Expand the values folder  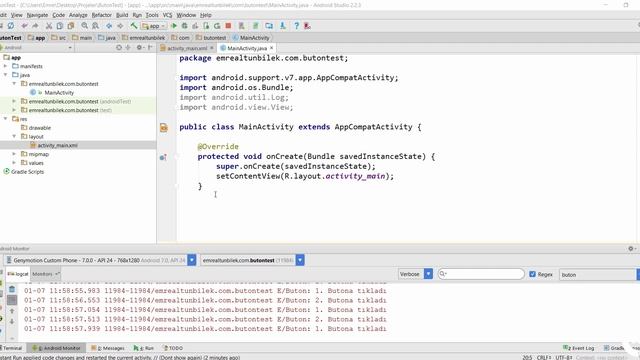pos(14,162)
